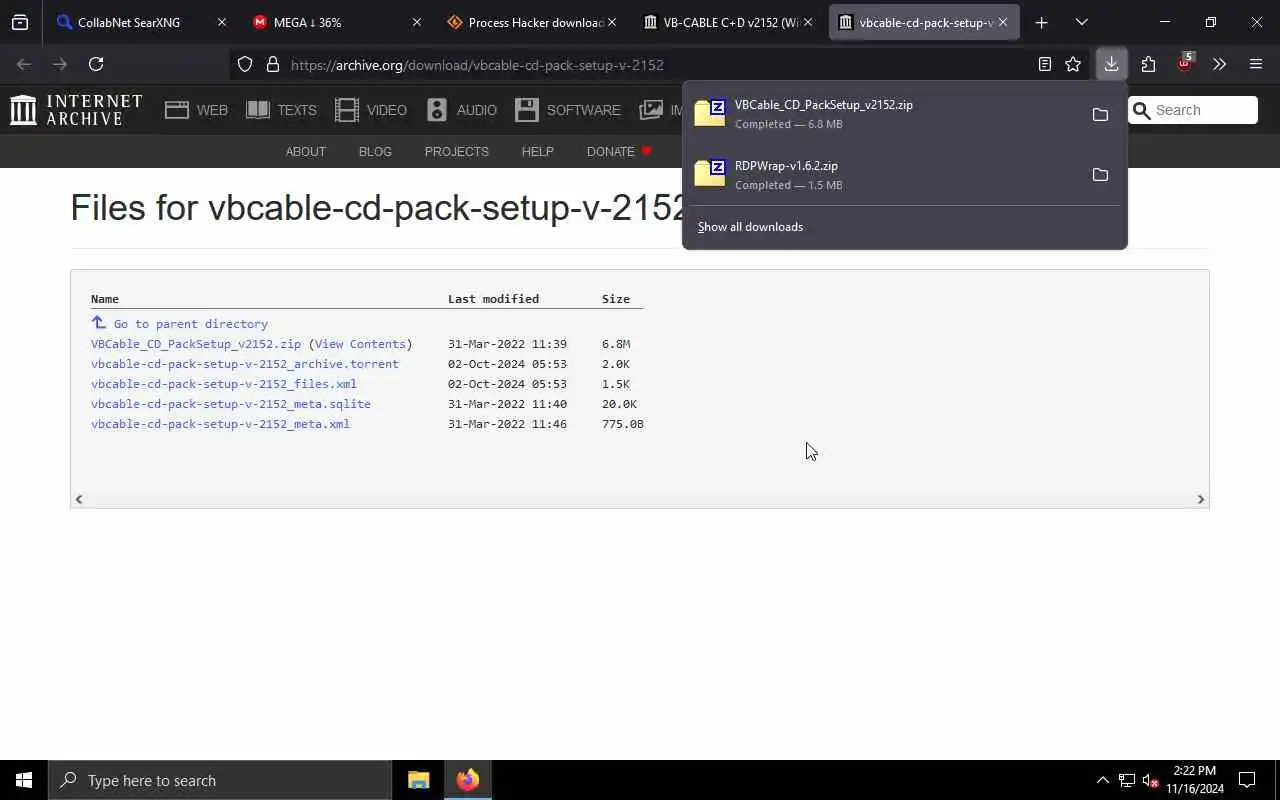Screen dimensions: 1280x800
Task: Show VBCable_CD_PackSetup_v2152.zip in folder
Action: pyautogui.click(x=1100, y=115)
